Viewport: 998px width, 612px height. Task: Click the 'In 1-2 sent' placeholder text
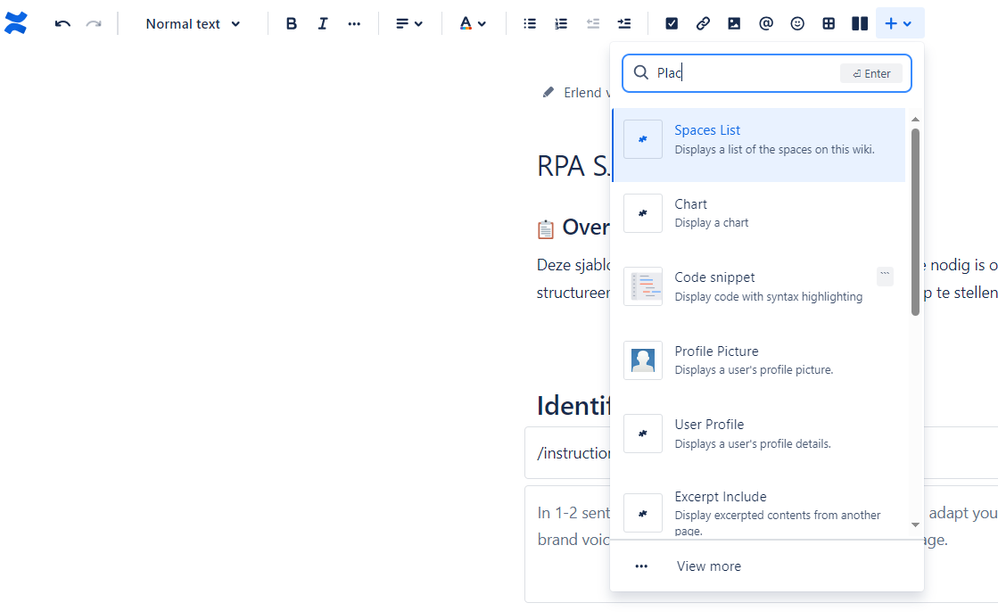573,513
